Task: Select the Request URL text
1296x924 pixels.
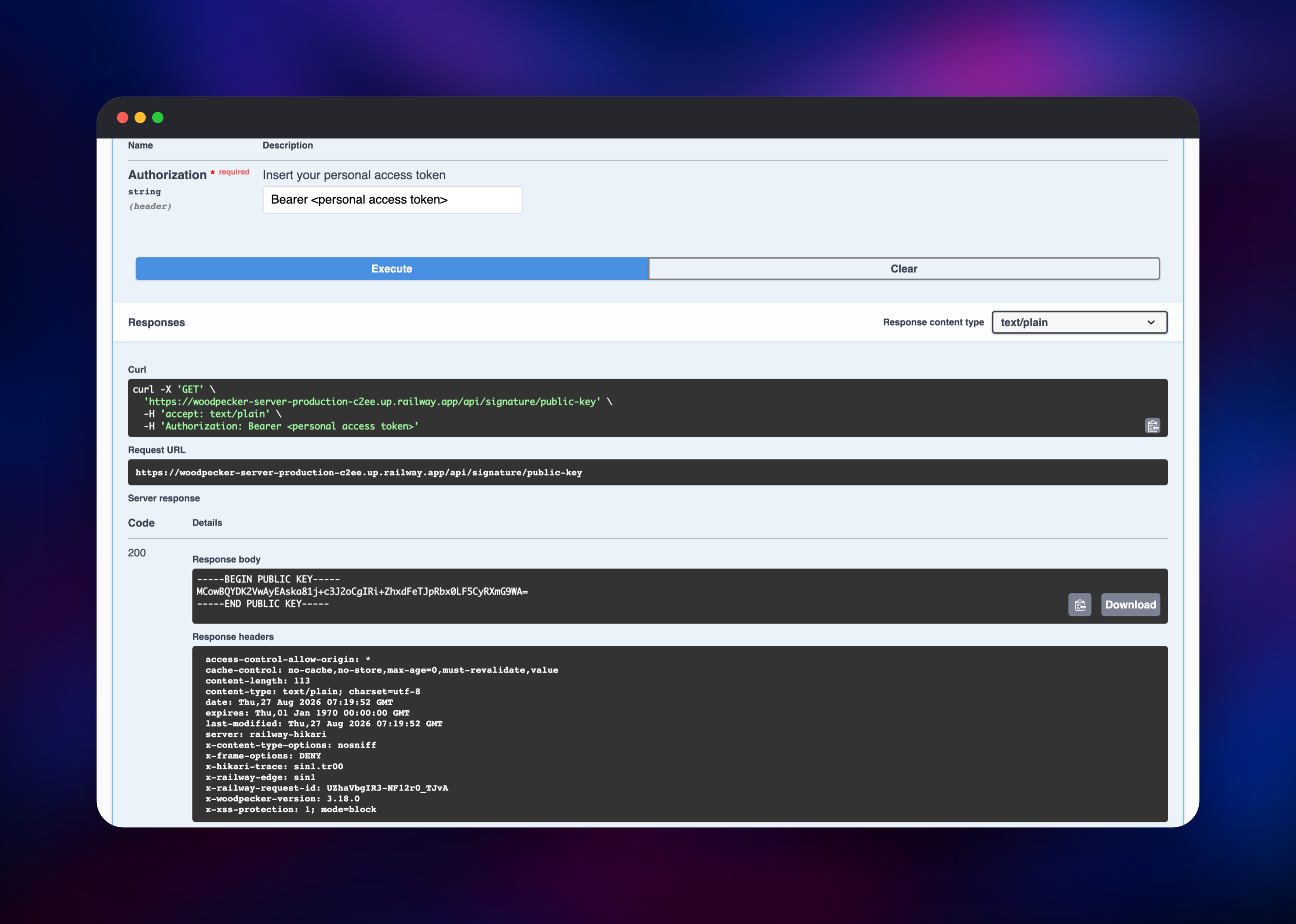Action: click(358, 473)
